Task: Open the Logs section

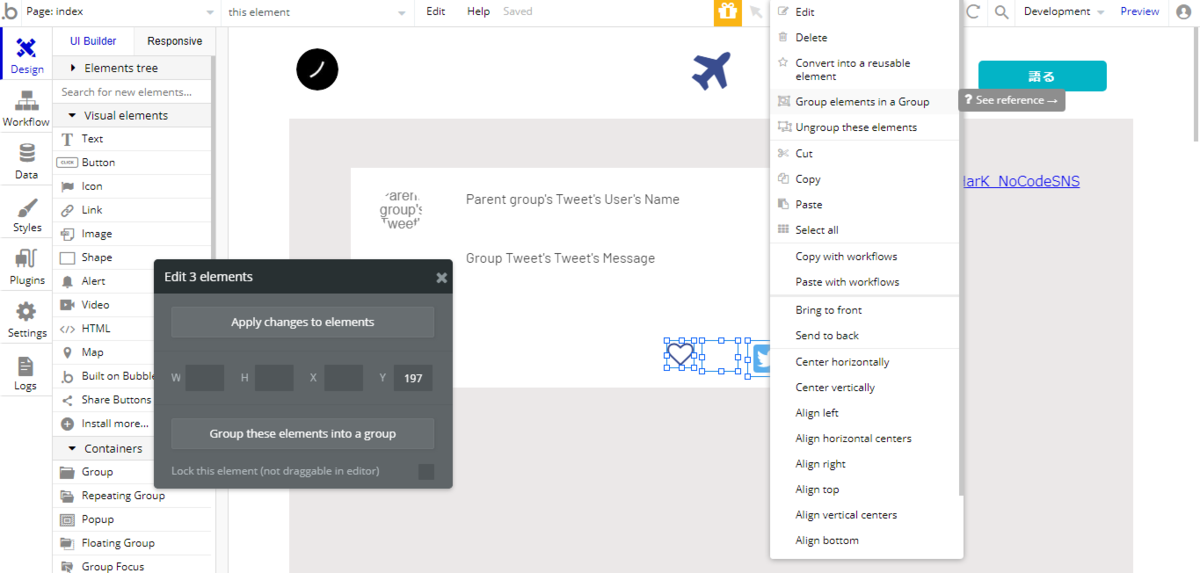Action: (x=26, y=373)
